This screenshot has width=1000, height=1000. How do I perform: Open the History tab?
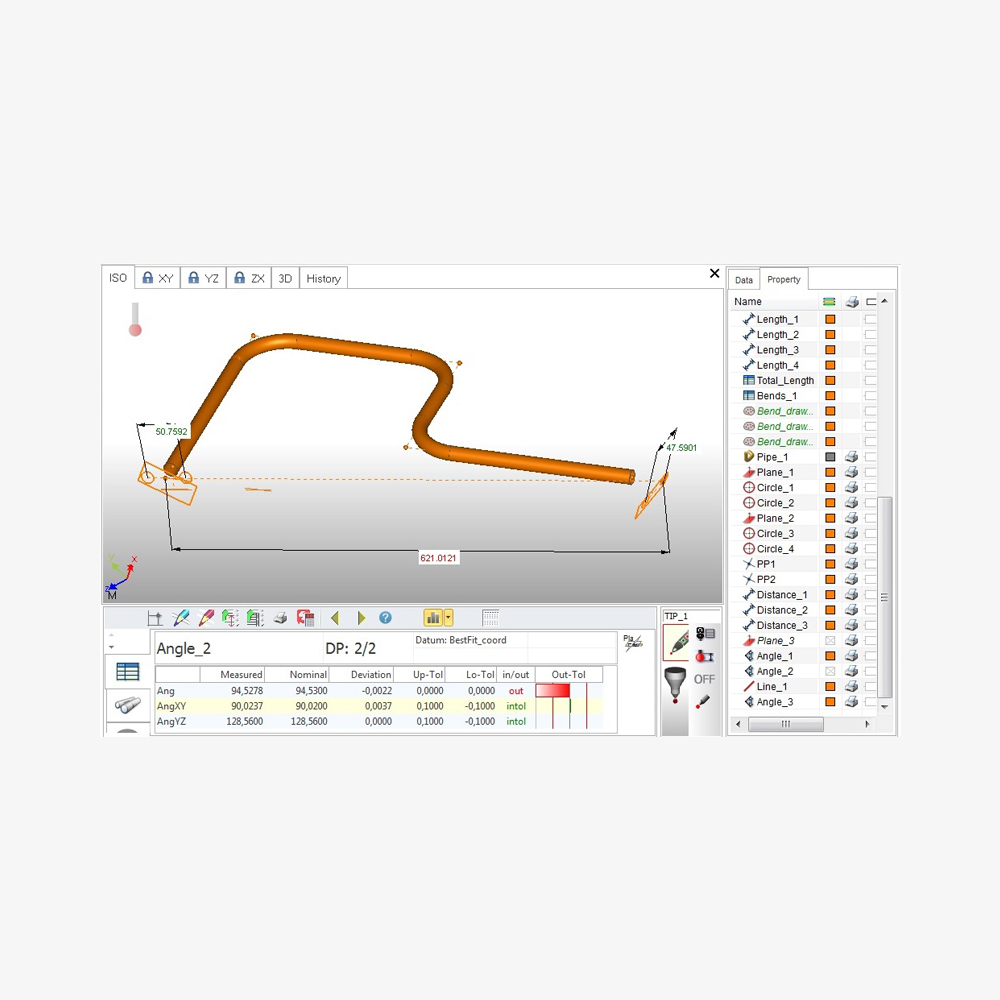click(x=323, y=279)
